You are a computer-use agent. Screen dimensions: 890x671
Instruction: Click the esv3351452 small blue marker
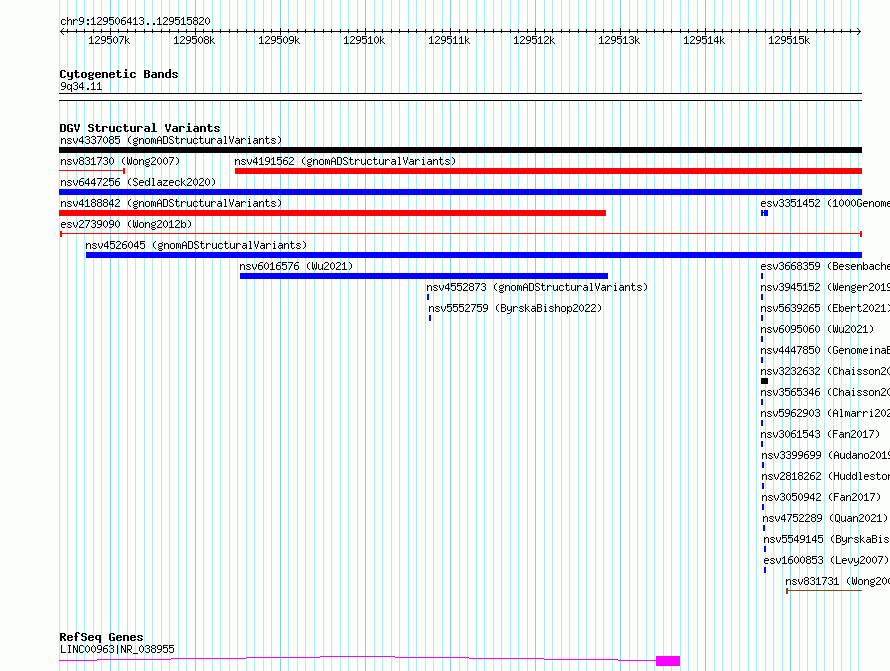765,213
